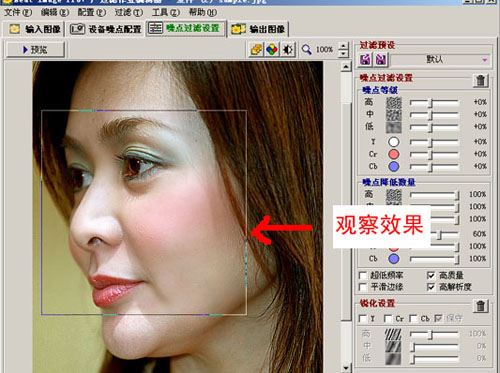Click the brightness sun toolbar icon
The width and height of the screenshot is (500, 373).
288,50
